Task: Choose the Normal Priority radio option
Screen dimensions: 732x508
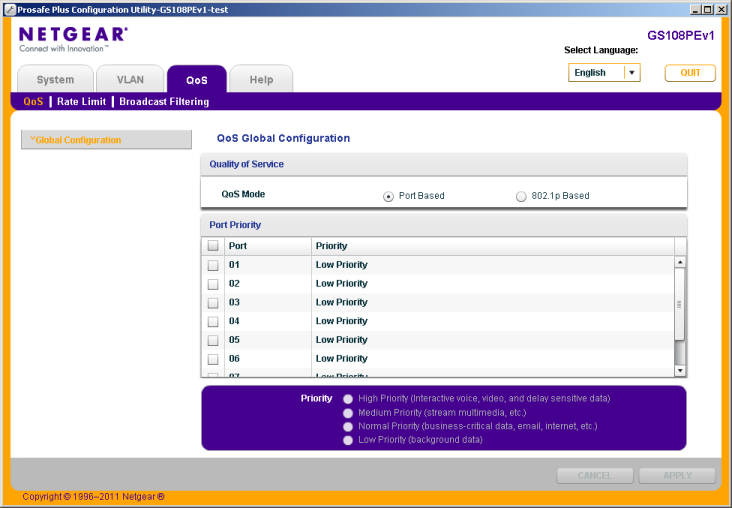Action: 348,427
